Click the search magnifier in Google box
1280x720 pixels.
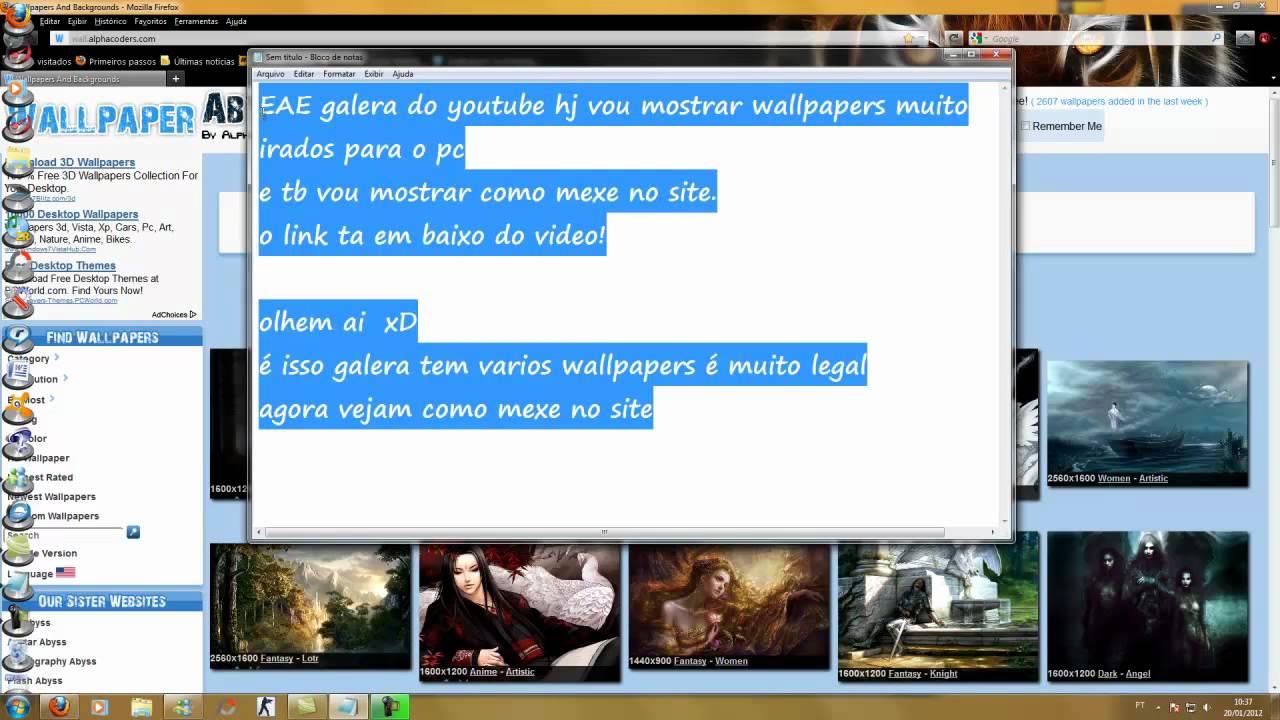(1216, 39)
